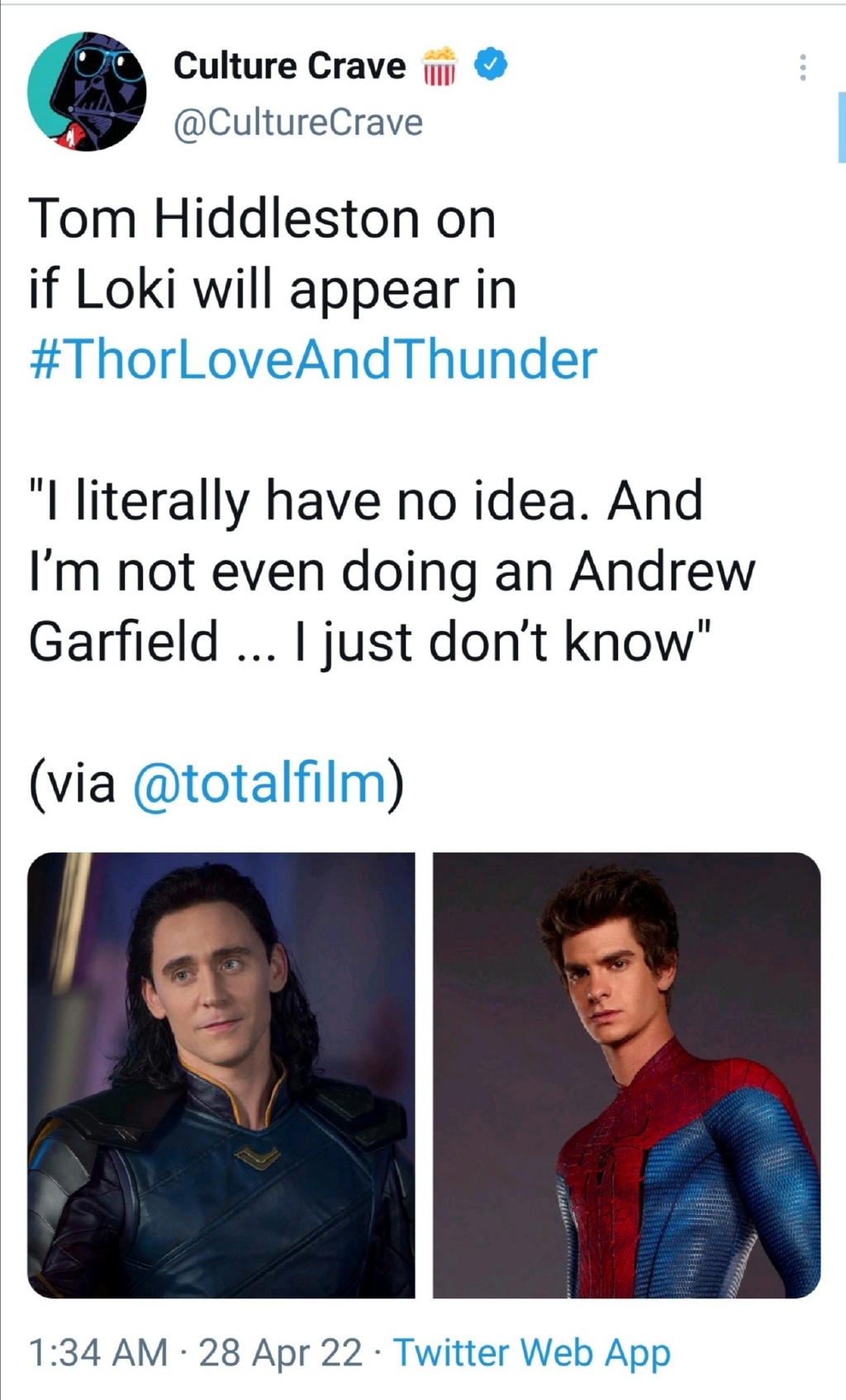Open the @CultureCrave handle link
This screenshot has width=846, height=1400.
[x=297, y=122]
